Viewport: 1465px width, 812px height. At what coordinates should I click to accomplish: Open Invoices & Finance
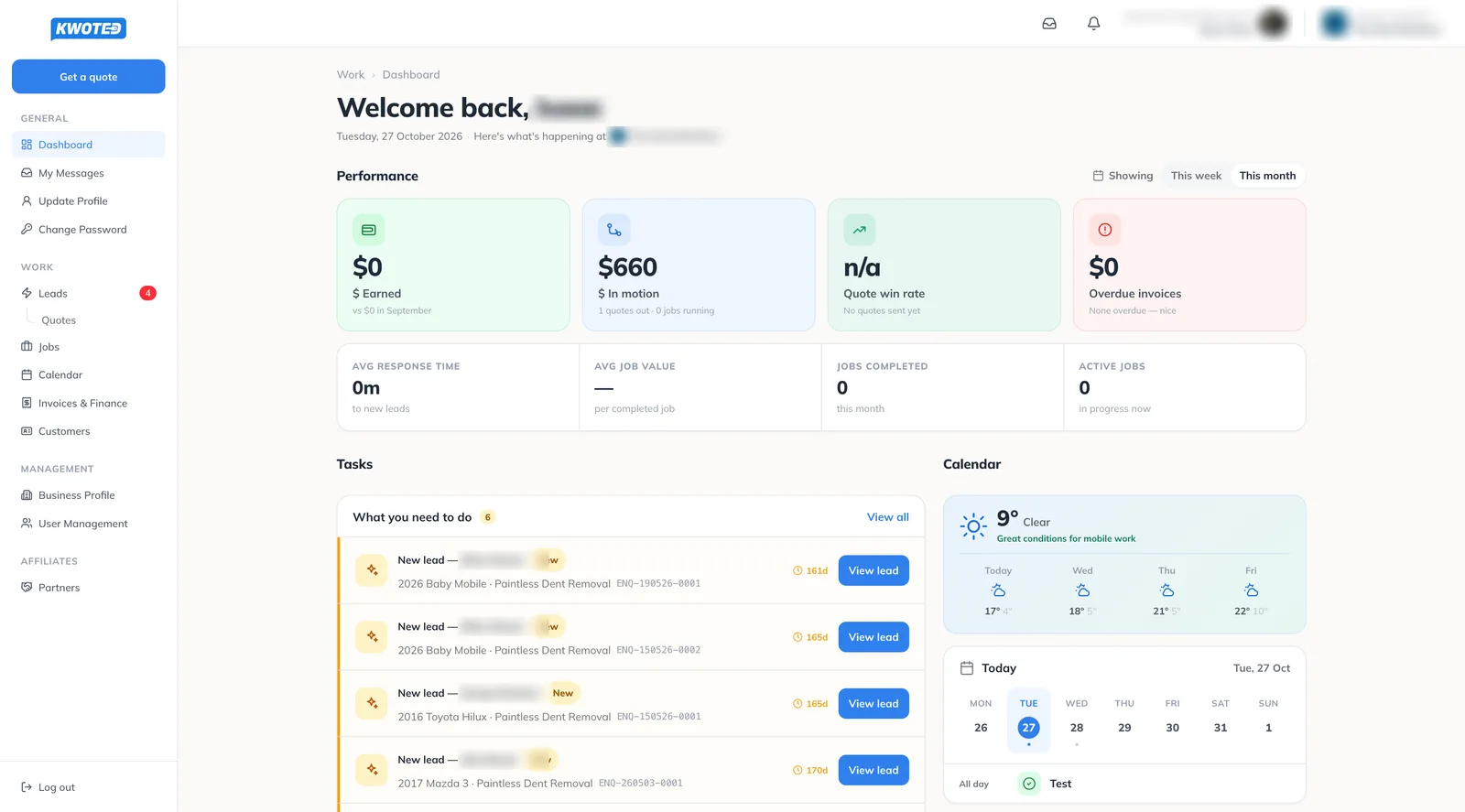[x=89, y=404]
